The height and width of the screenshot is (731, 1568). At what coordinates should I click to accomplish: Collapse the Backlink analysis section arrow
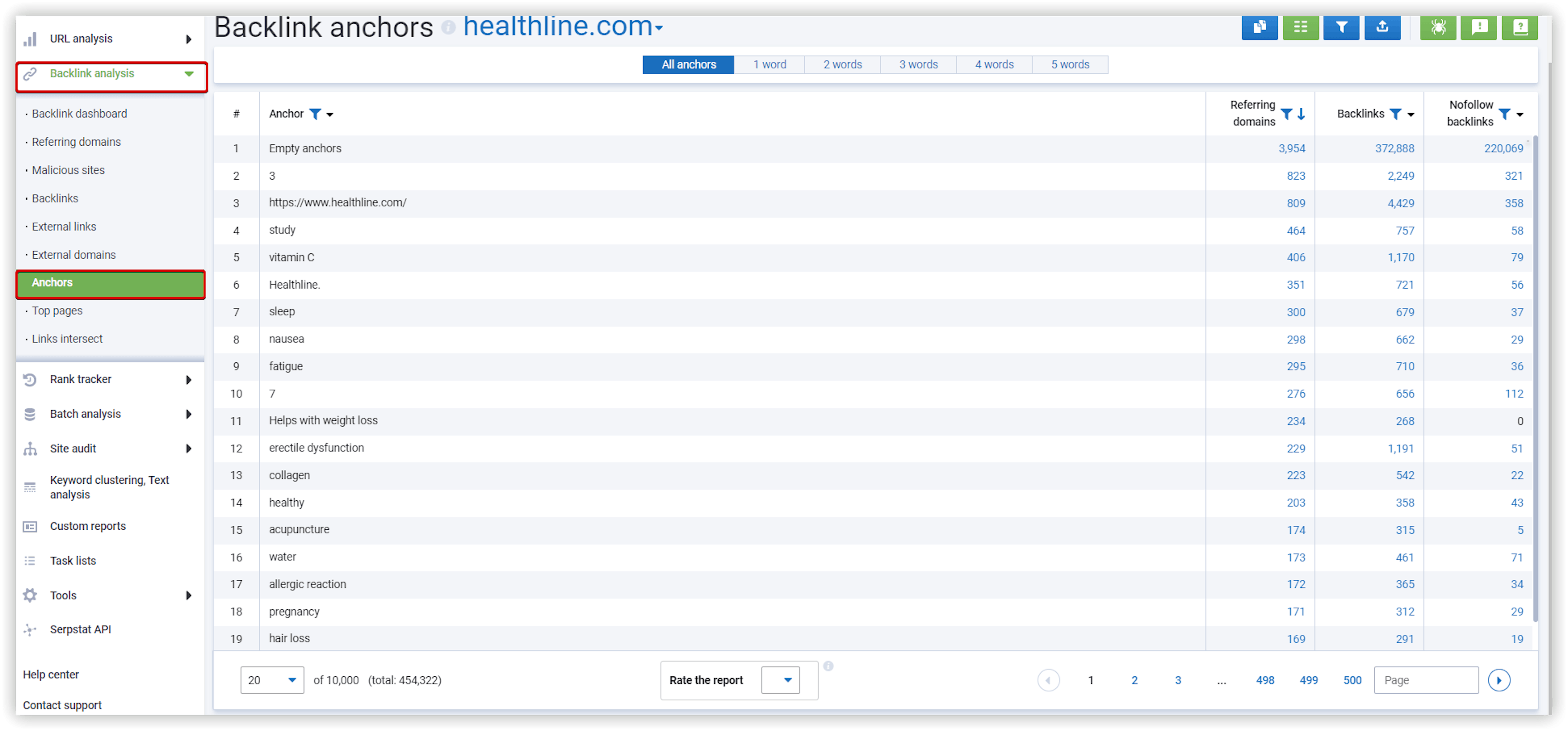pyautogui.click(x=189, y=73)
